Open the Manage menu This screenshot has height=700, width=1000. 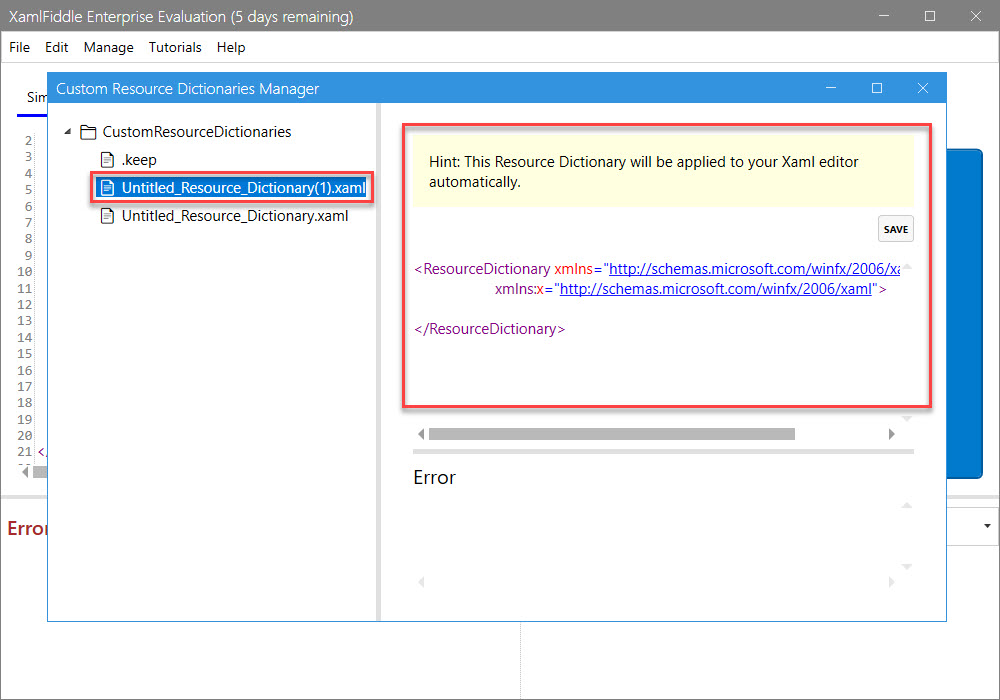108,47
